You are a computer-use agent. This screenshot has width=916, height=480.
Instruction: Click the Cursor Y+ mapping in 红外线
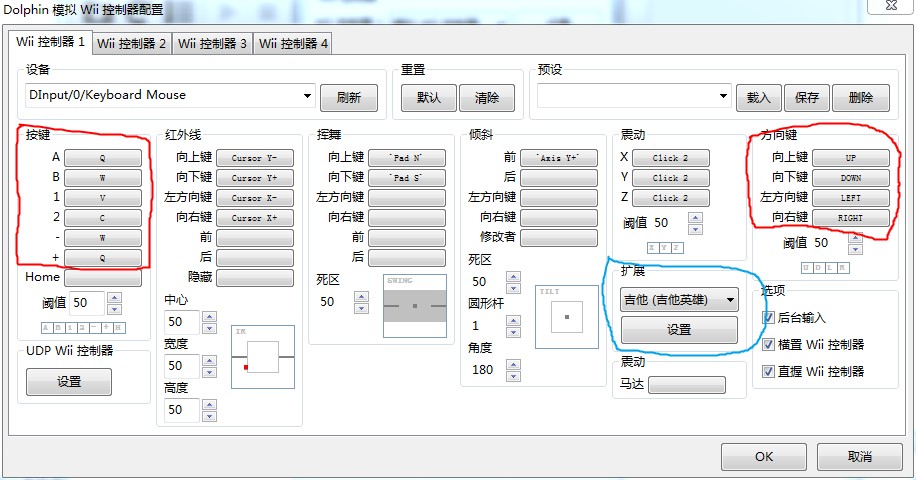[255, 178]
